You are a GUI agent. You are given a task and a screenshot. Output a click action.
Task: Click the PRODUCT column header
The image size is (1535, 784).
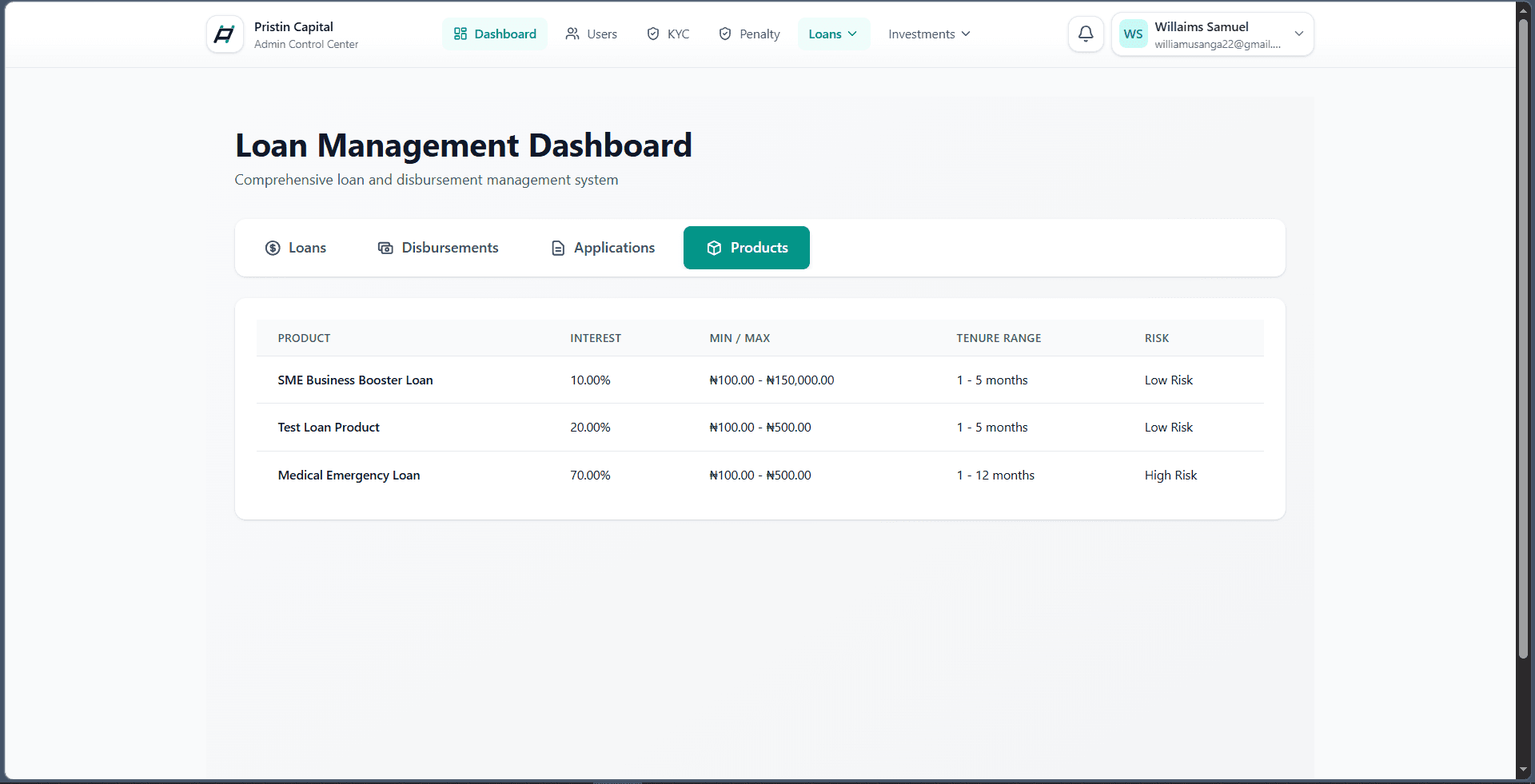tap(304, 338)
